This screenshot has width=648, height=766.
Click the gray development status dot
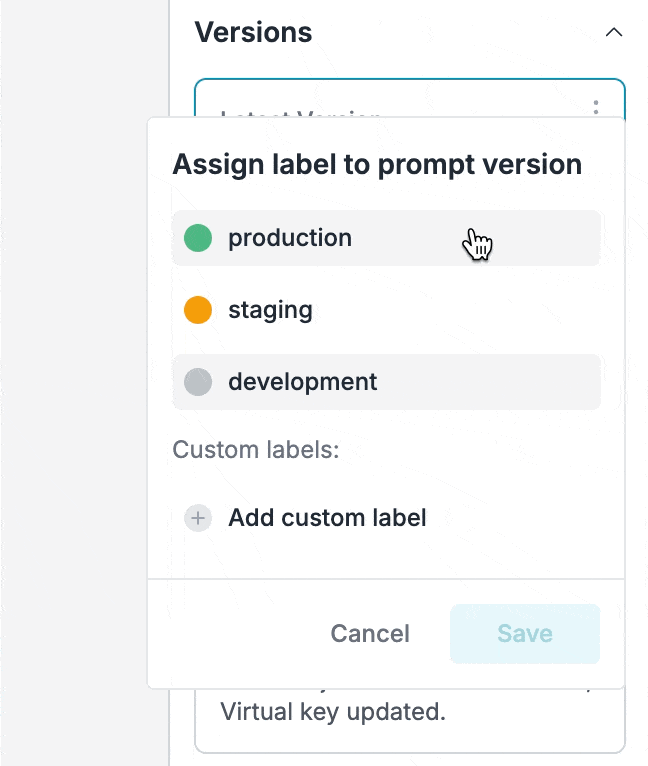click(198, 382)
